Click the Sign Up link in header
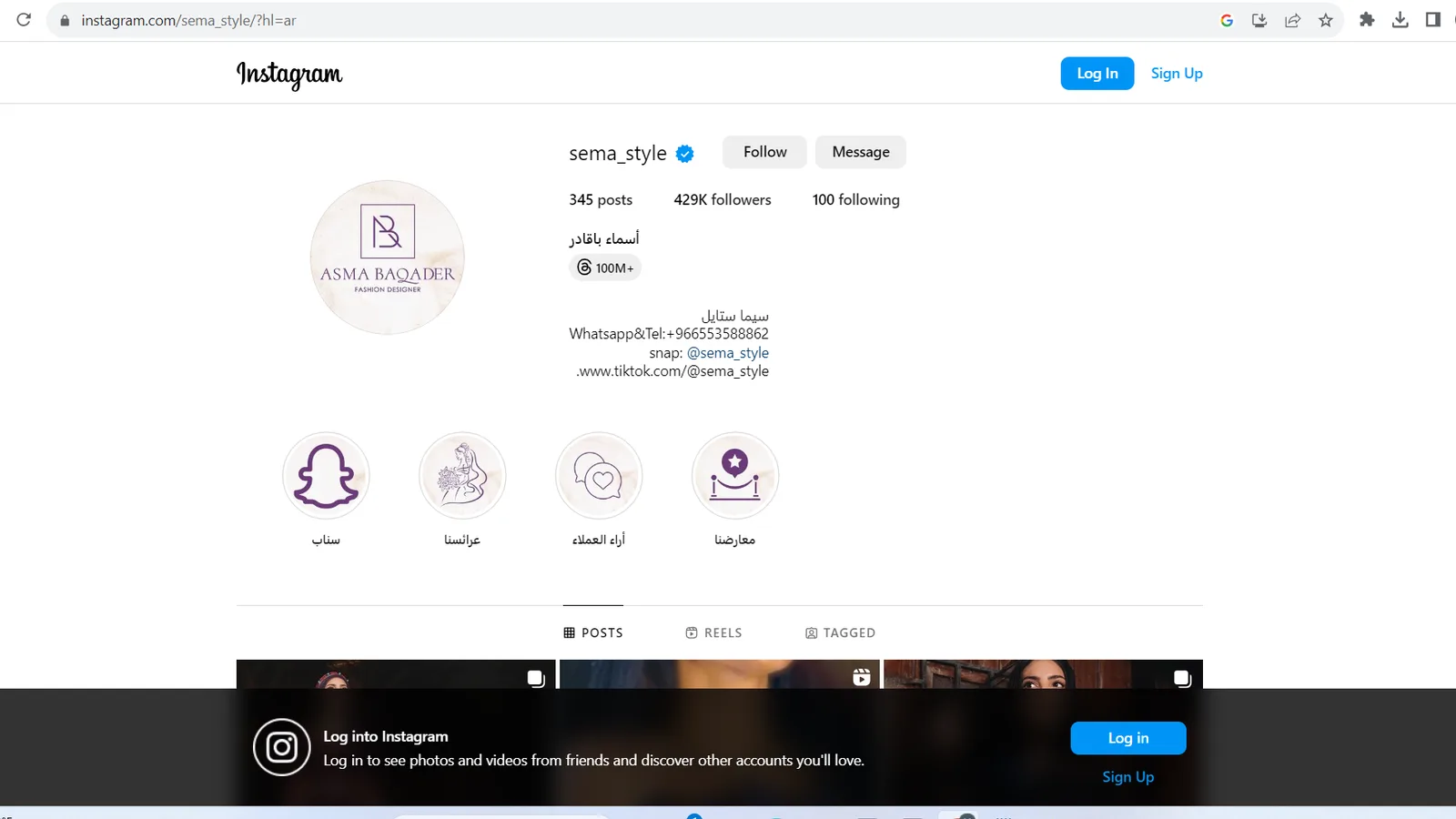The width and height of the screenshot is (1456, 819). click(x=1177, y=74)
